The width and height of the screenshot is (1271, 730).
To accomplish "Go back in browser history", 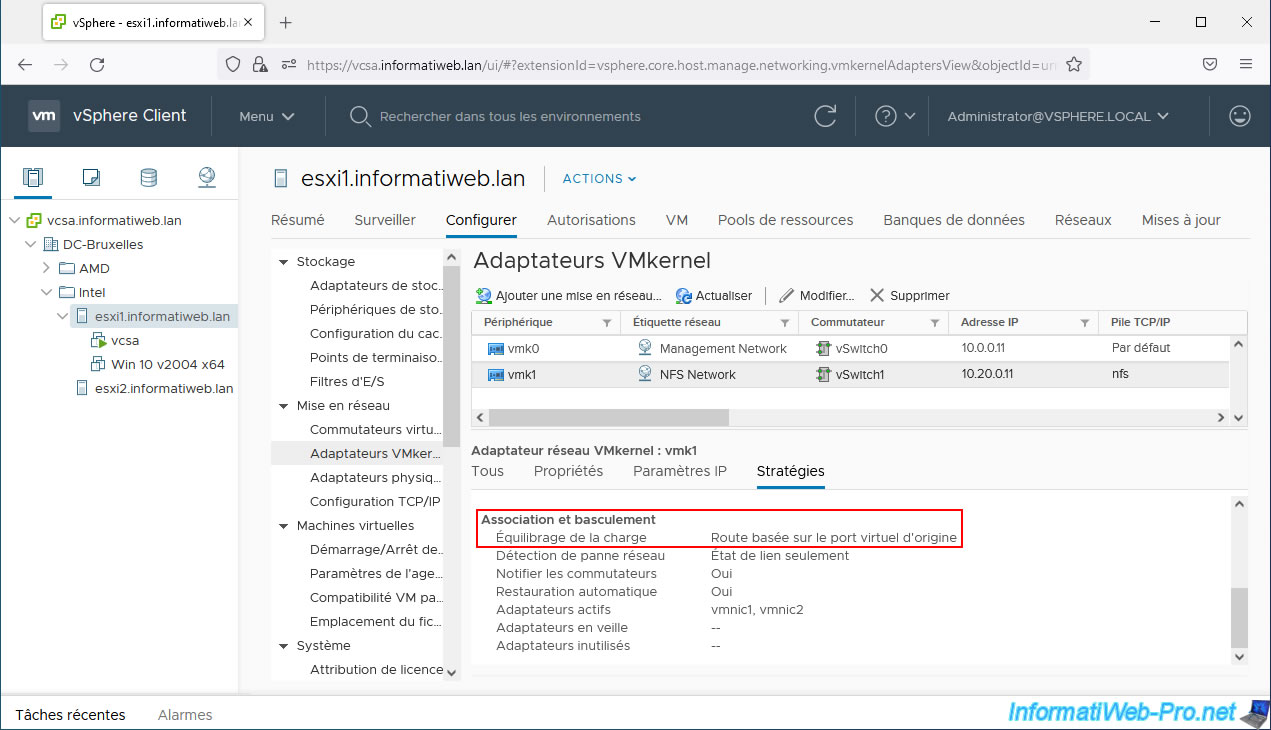I will [25, 64].
